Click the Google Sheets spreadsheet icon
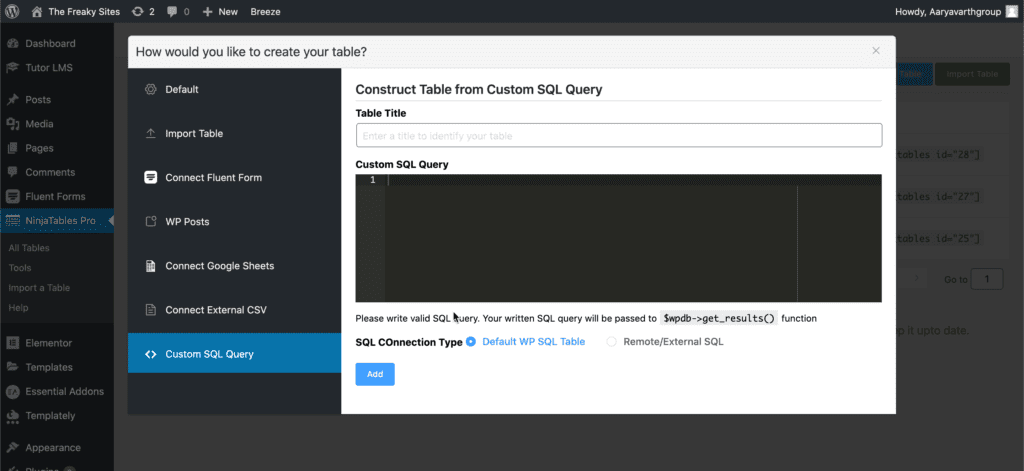This screenshot has height=471, width=1024. tap(150, 266)
